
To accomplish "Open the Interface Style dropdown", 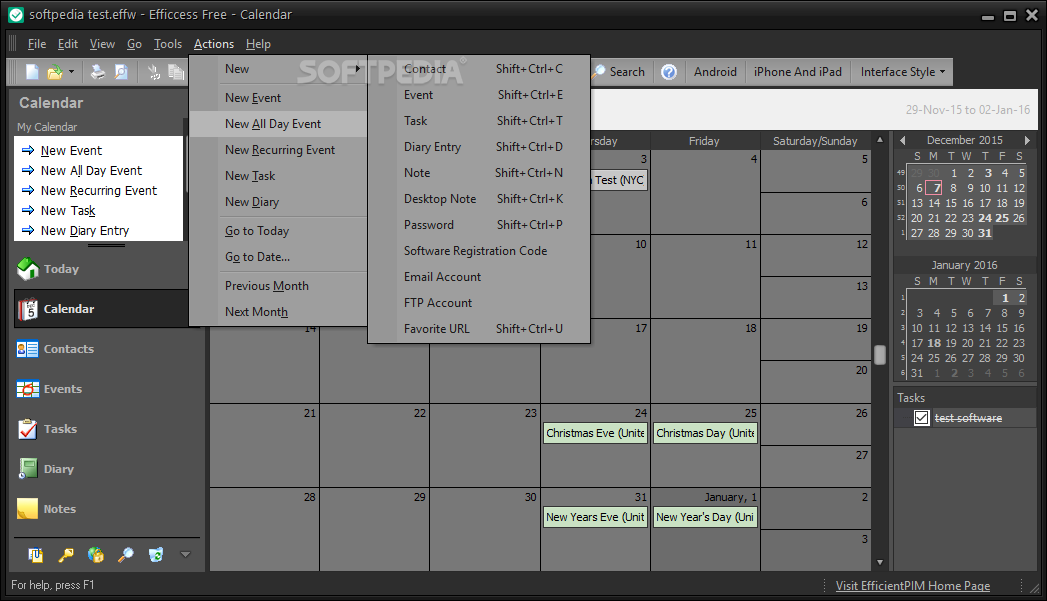I will 902,72.
